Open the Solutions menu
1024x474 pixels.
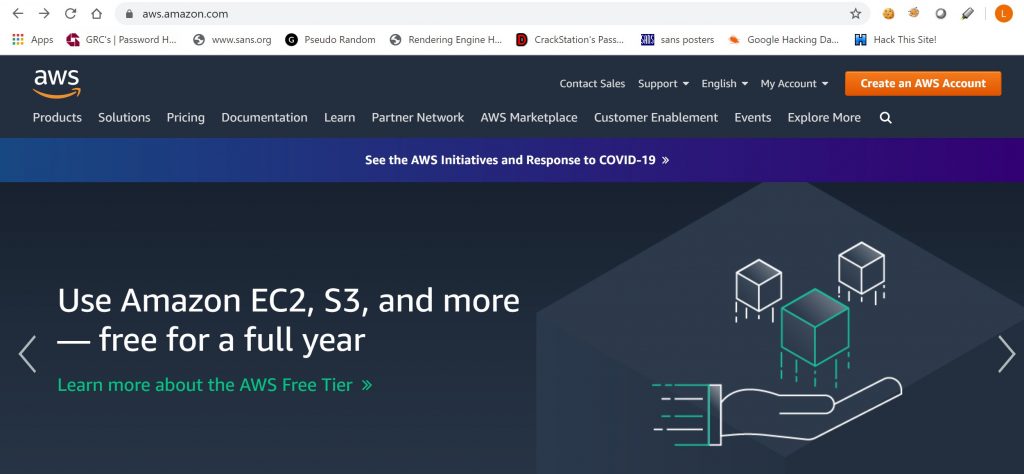tap(124, 118)
